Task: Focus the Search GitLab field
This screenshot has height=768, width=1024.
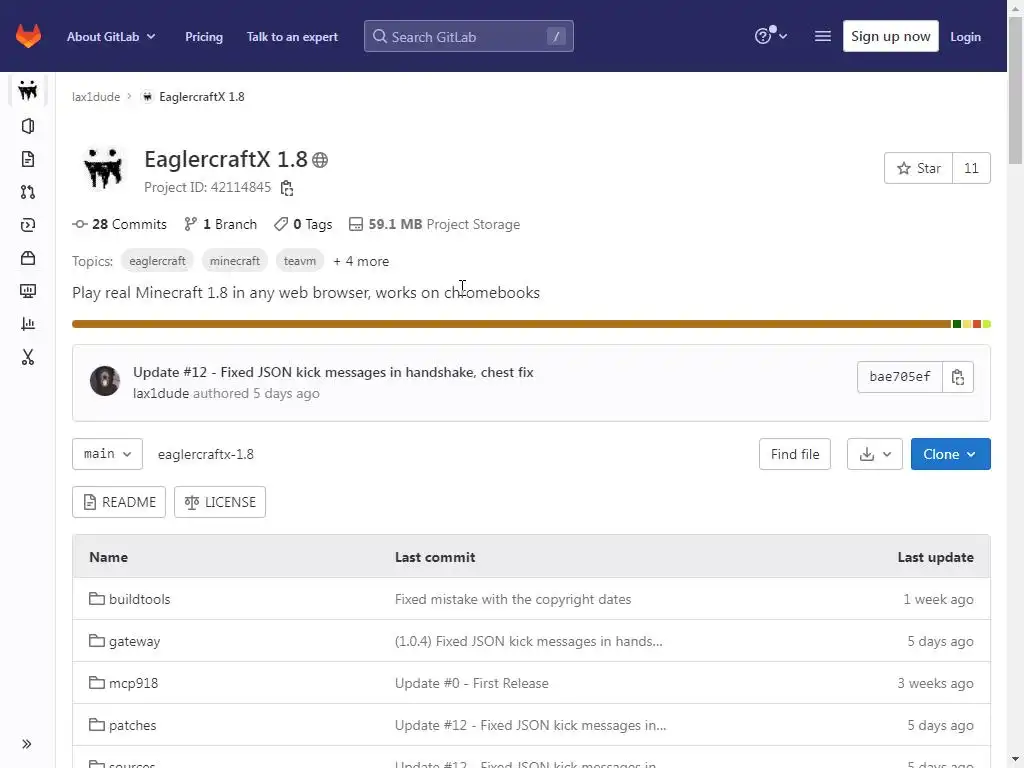Action: coord(468,36)
